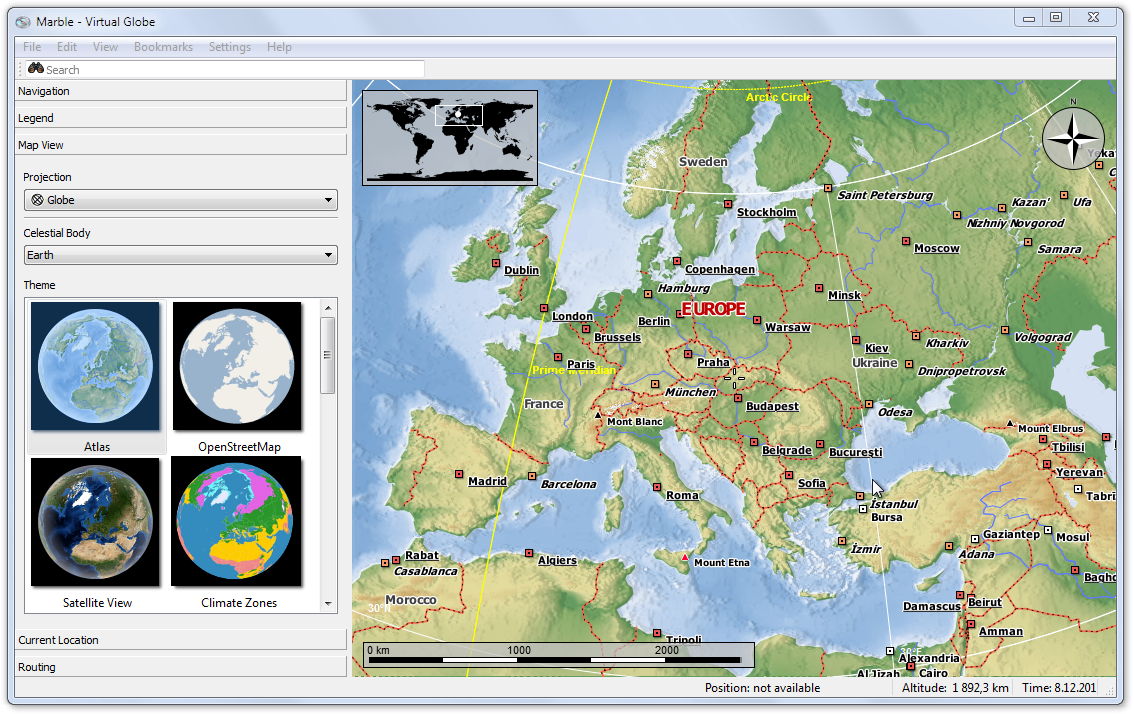Click the Damascus city label
This screenshot has height=714, width=1134.
click(x=932, y=606)
